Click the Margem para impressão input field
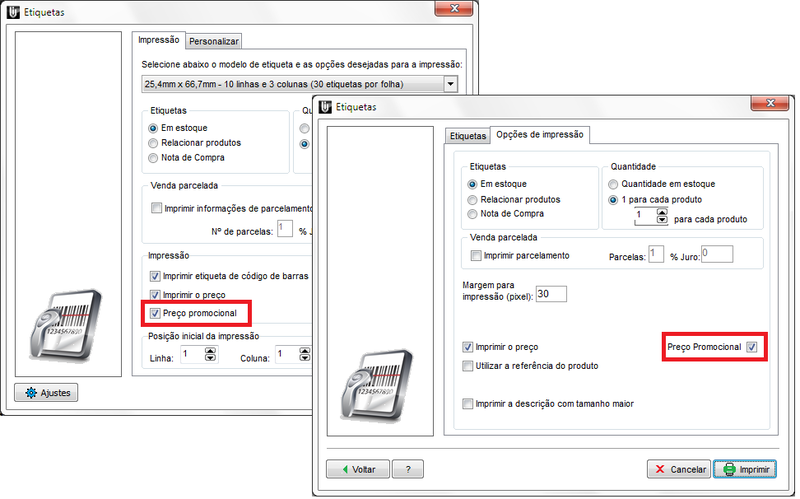Image resolution: width=800 pixels, height=499 pixels. point(550,294)
